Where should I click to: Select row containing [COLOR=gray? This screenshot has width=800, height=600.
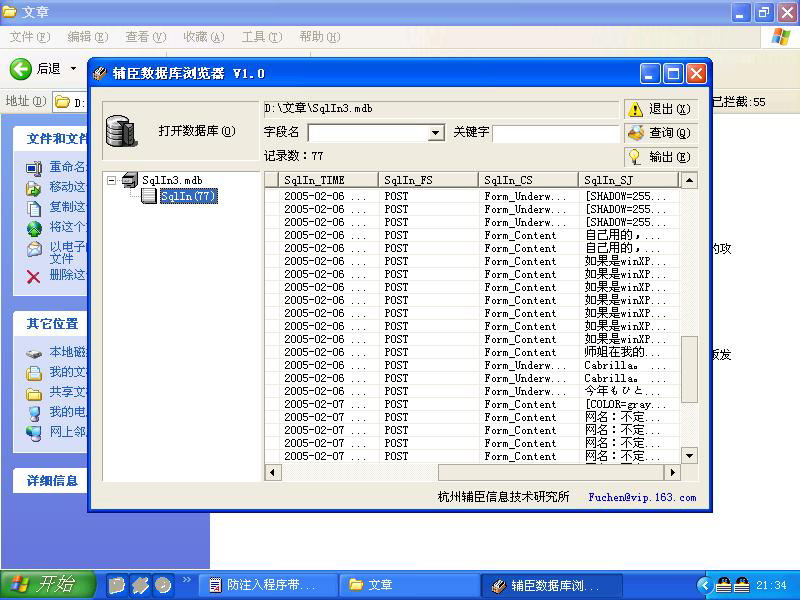click(472, 404)
